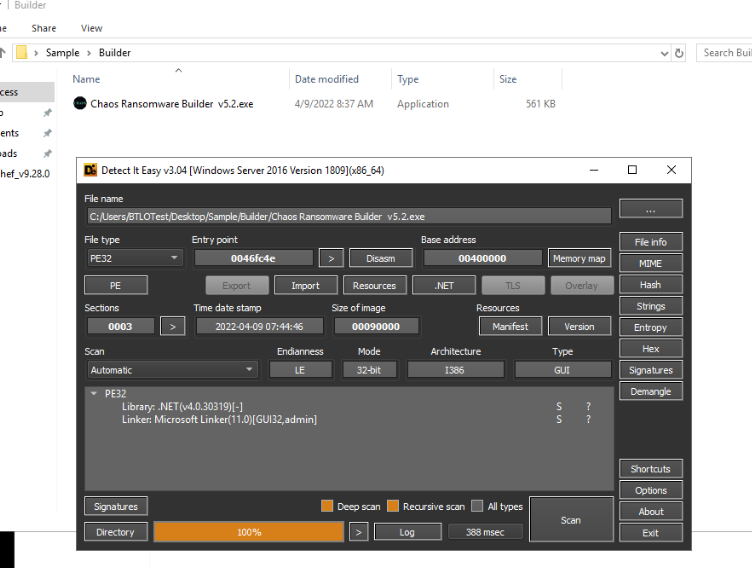The width and height of the screenshot is (752, 568).
Task: Click the 100% scan progress bar
Action: point(249,532)
